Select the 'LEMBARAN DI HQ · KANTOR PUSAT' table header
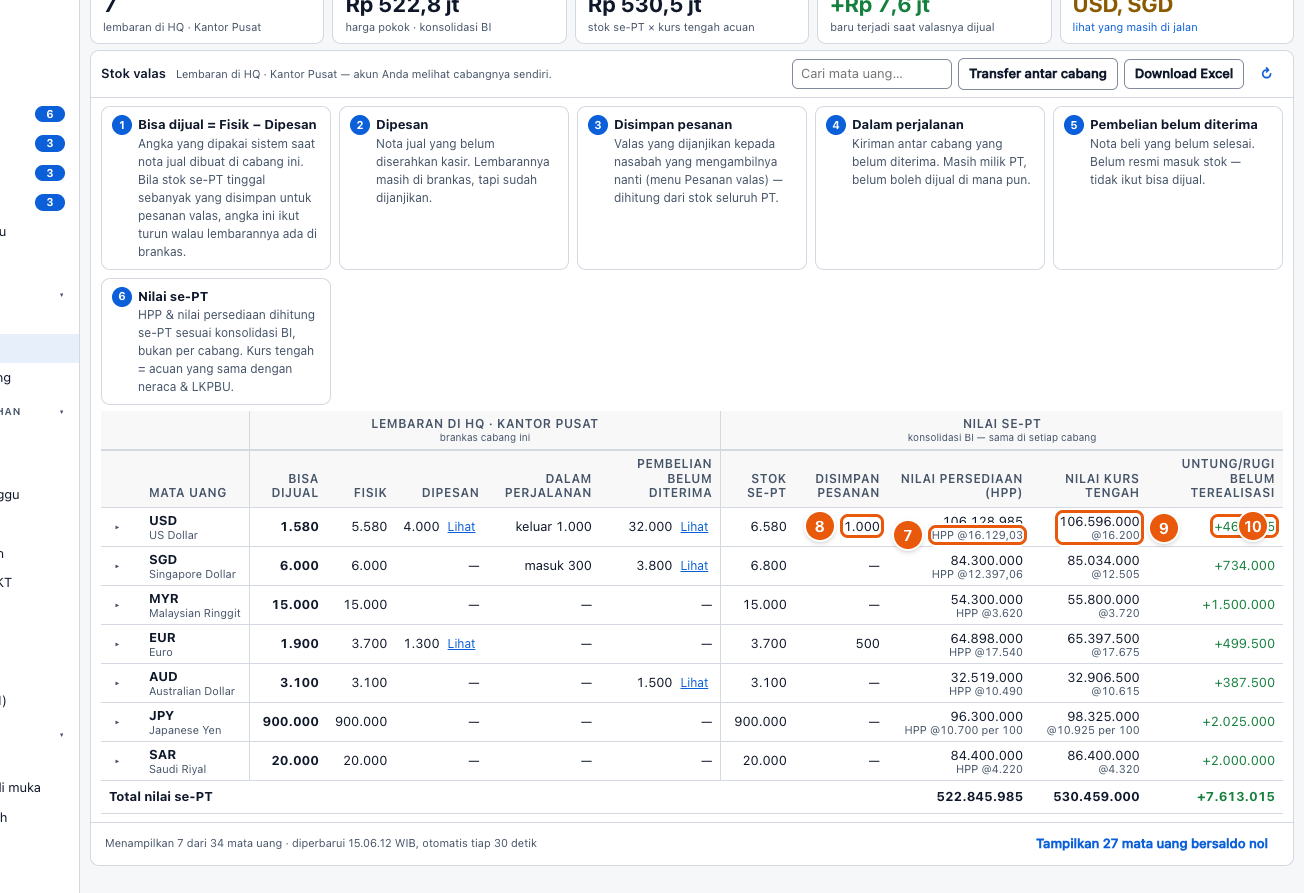 [x=485, y=424]
